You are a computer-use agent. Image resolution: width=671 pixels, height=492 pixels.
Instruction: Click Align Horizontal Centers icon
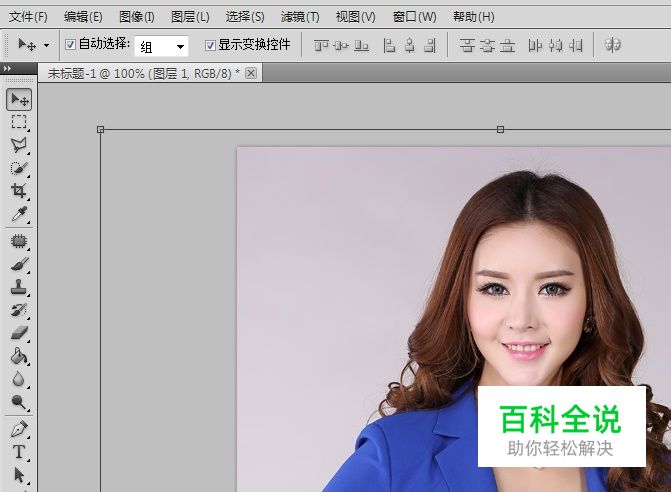(410, 45)
